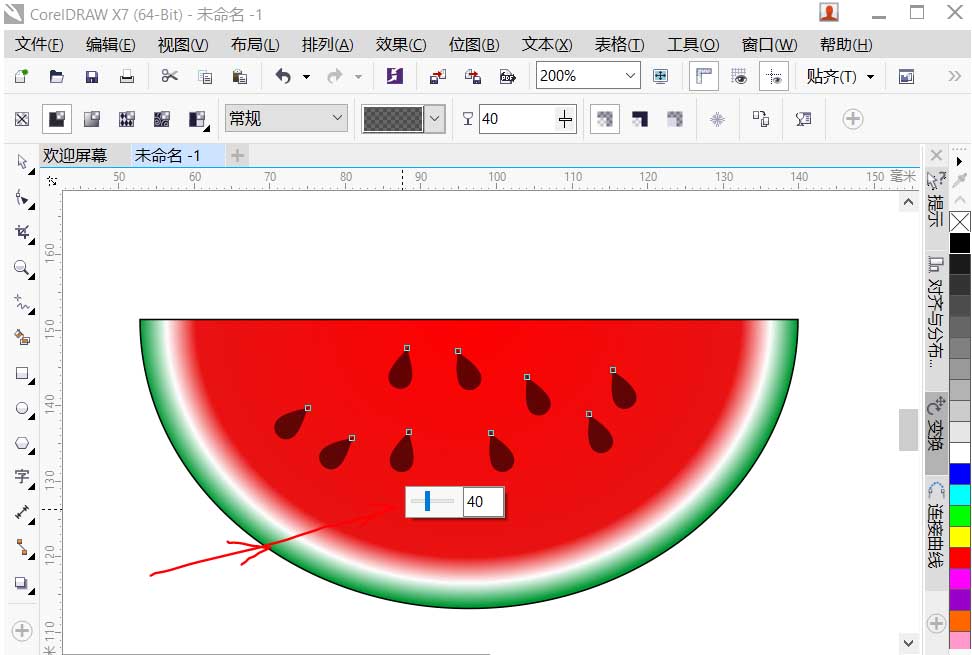The height and width of the screenshot is (655, 972).
Task: Select the Drop Shadow effects tool
Action: click(22, 583)
